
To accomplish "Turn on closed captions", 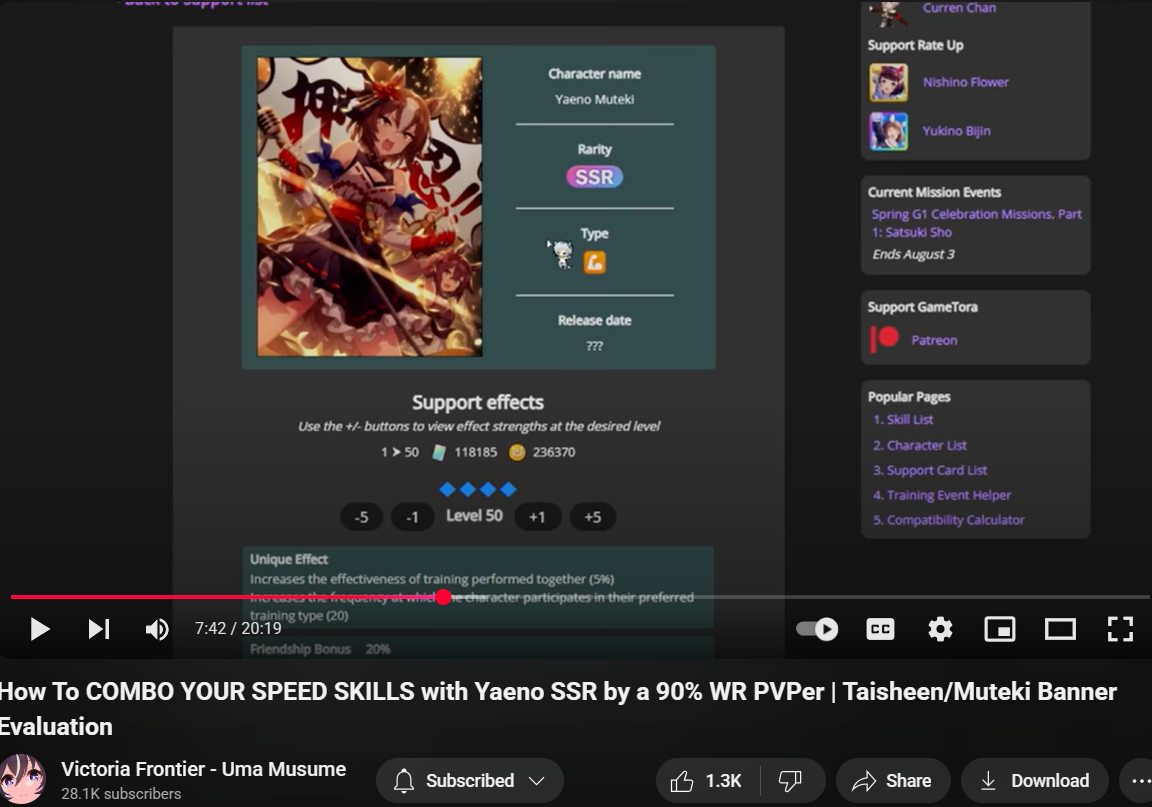I will [x=880, y=629].
